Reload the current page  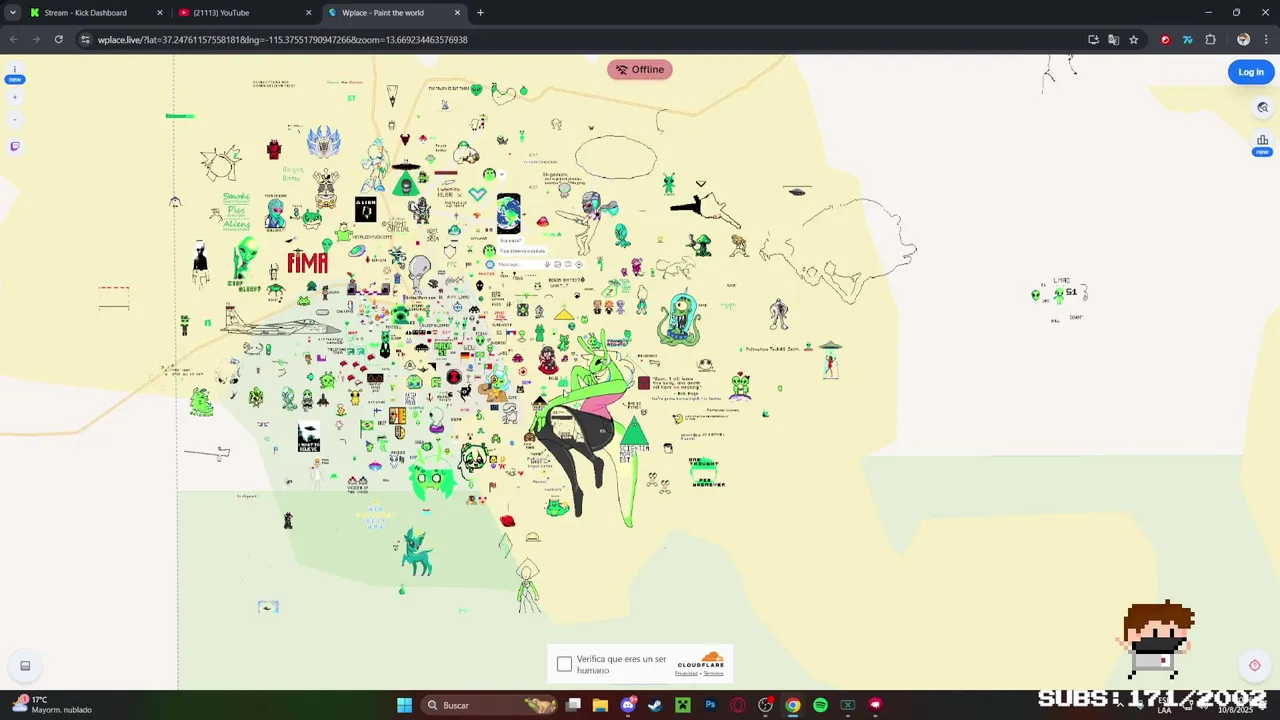tap(59, 40)
